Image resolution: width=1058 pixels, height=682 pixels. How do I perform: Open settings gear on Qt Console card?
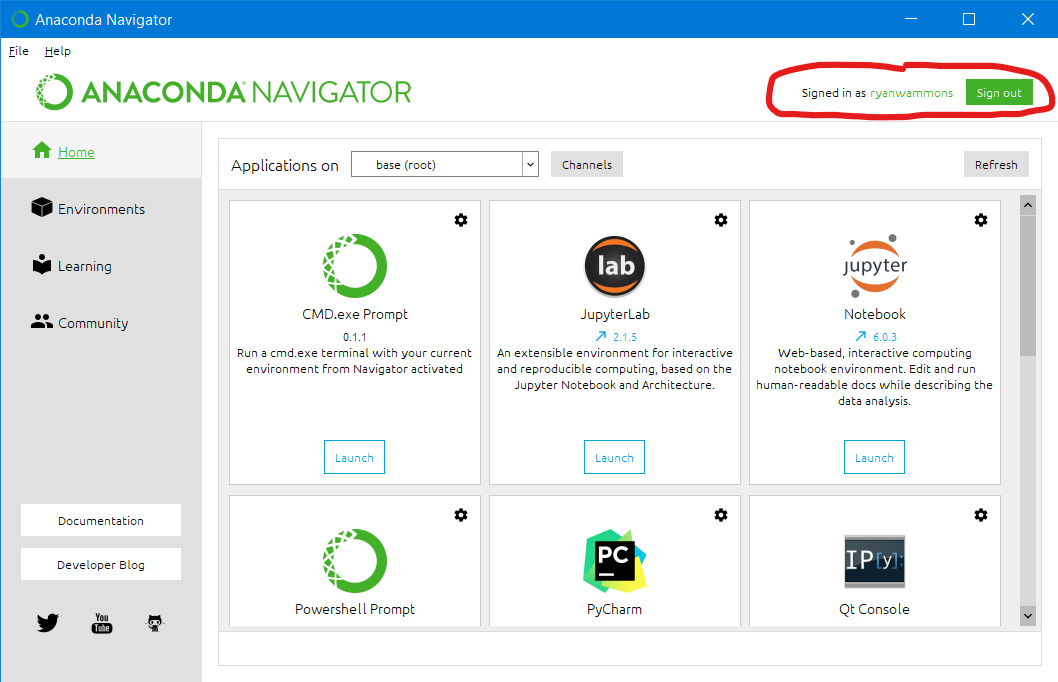click(x=981, y=515)
